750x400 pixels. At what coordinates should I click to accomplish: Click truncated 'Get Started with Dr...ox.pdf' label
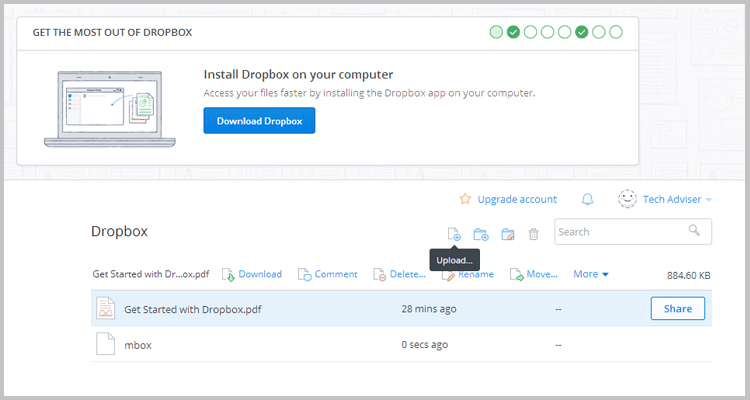point(151,274)
